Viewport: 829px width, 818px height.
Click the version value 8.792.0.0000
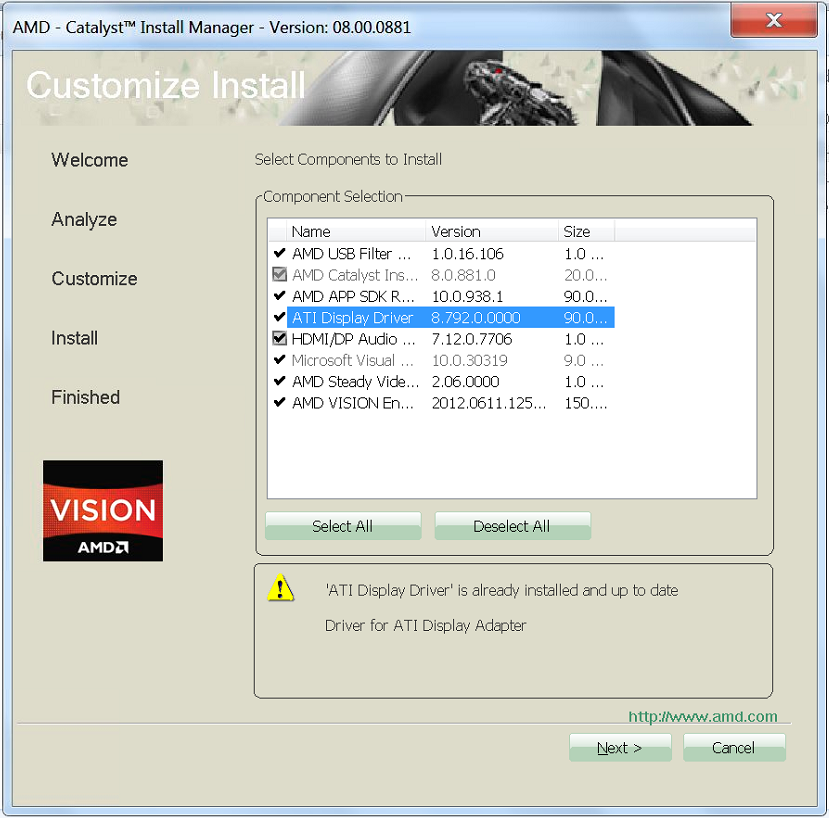coord(476,318)
